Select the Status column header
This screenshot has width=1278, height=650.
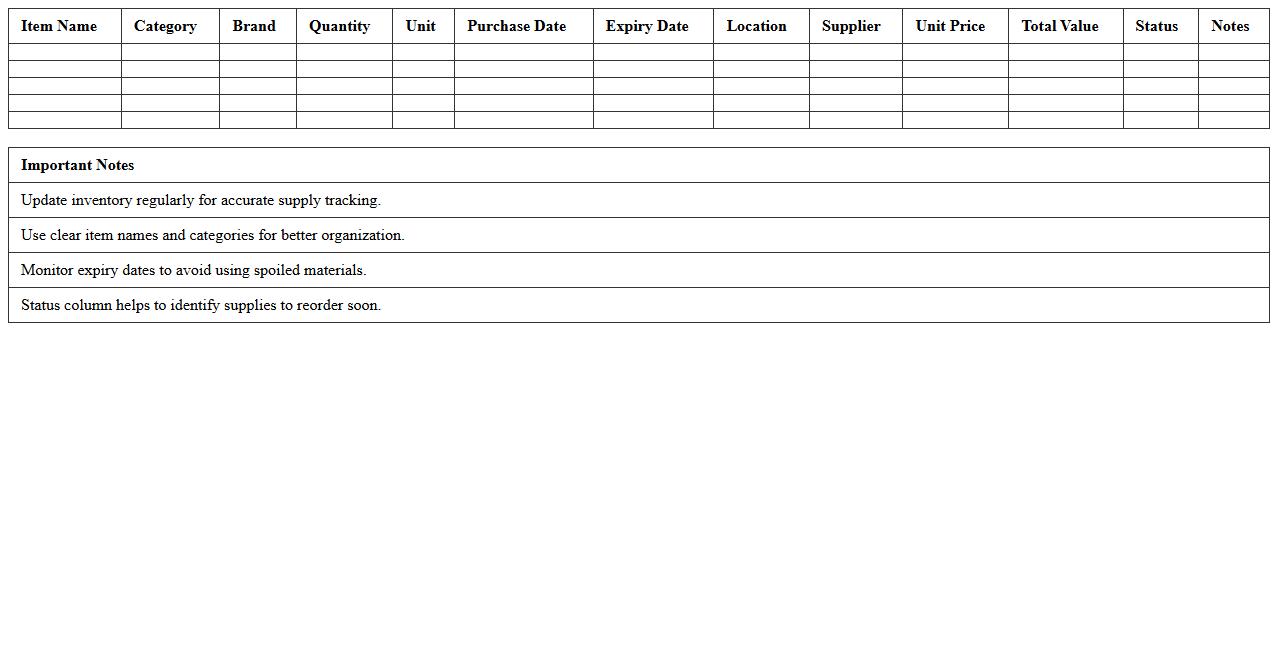(1156, 26)
